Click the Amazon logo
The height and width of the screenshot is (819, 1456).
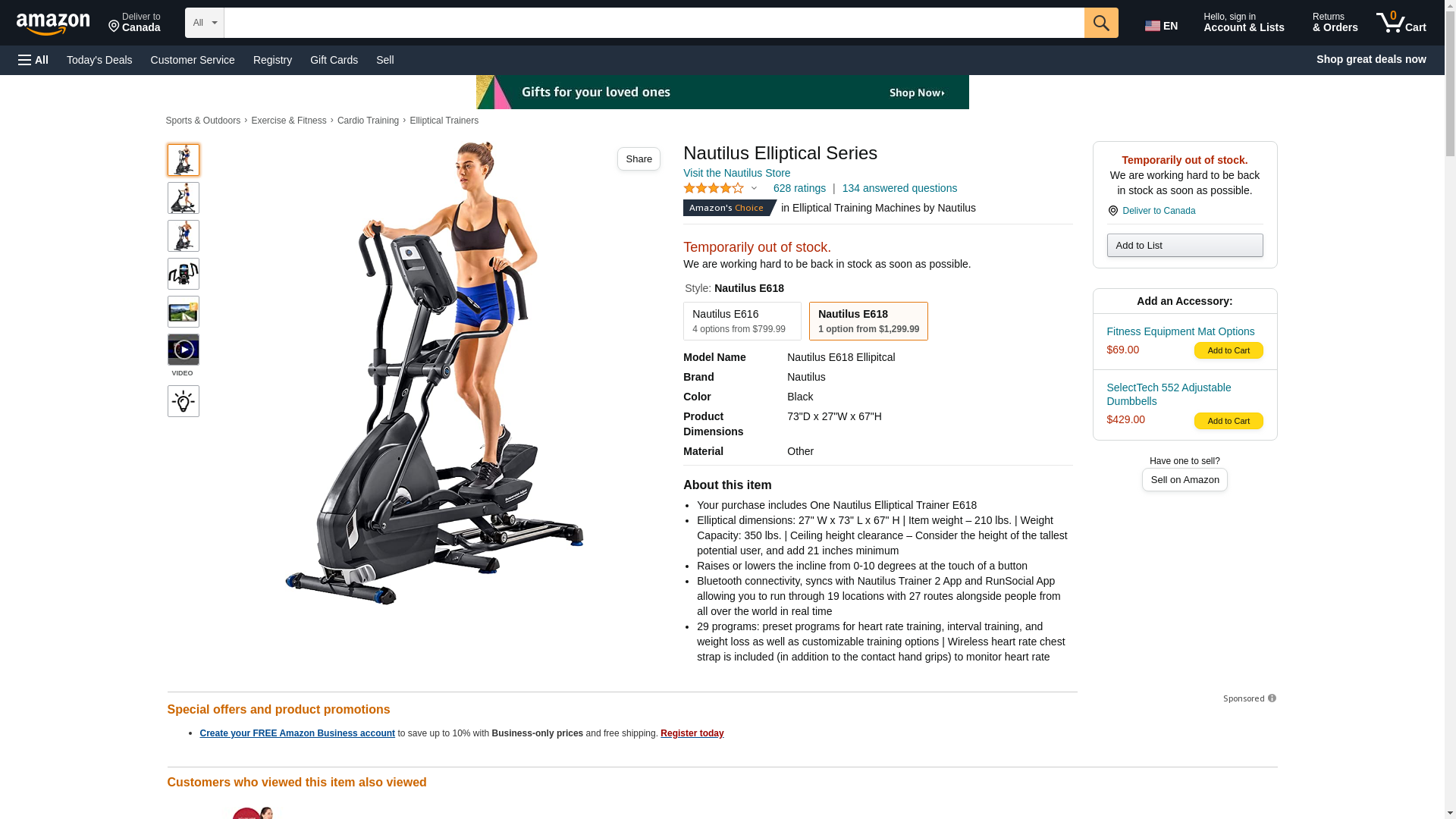pos(53,24)
